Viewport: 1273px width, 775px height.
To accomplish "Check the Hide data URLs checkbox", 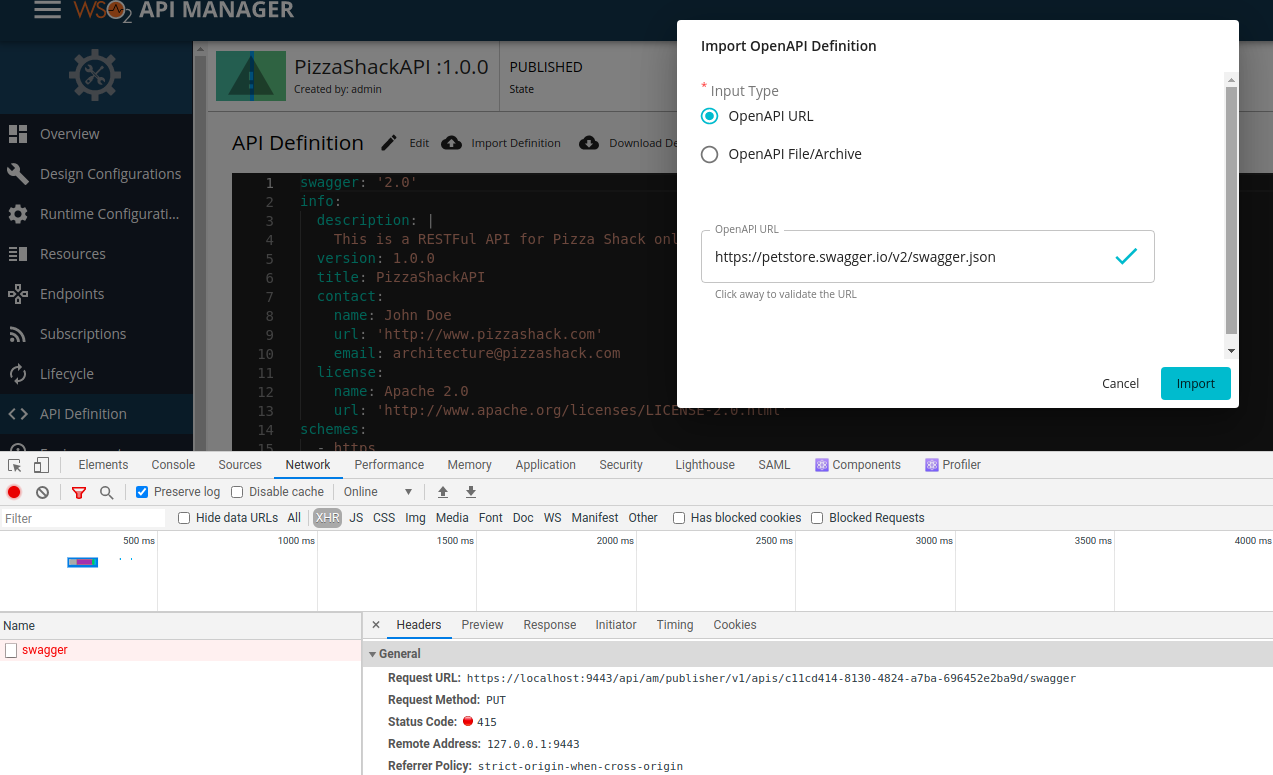I will [184, 518].
